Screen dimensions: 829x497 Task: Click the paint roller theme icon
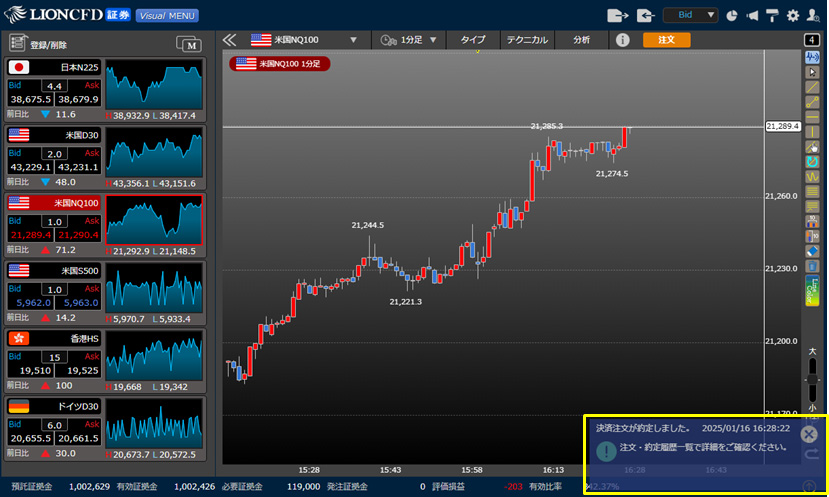click(772, 15)
